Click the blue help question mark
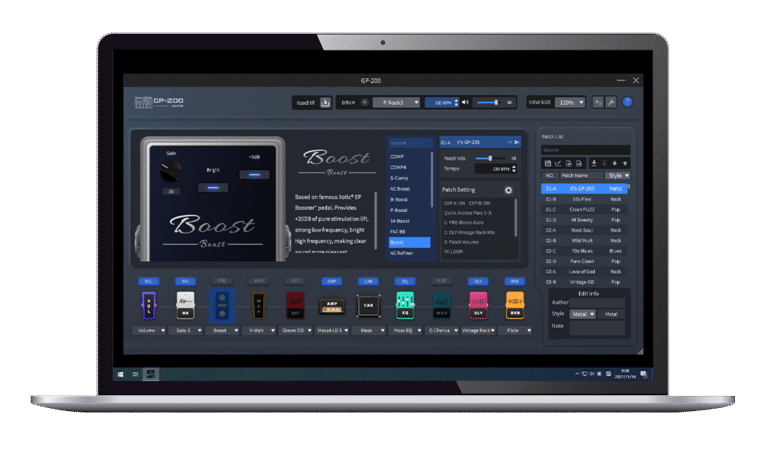The width and height of the screenshot is (768, 465). 627,102
